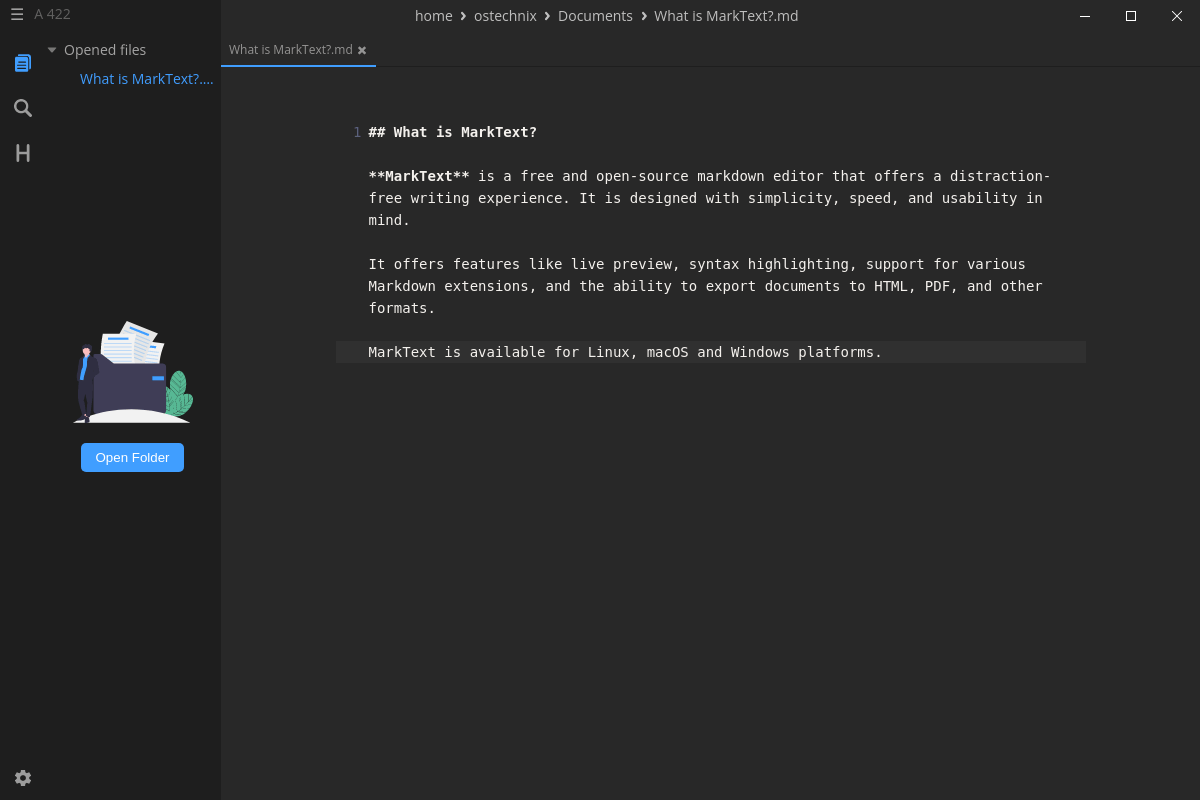Click the word count indicator showing 422
This screenshot has height=800, width=1200.
52,15
